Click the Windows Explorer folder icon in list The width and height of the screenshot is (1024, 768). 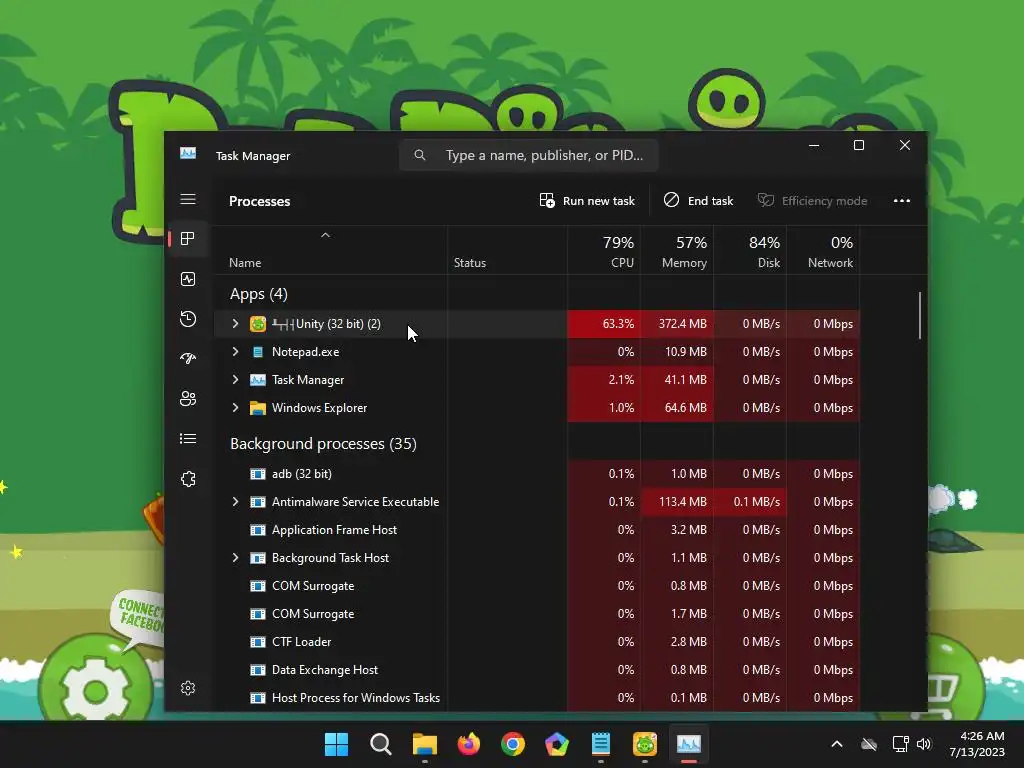pos(258,408)
